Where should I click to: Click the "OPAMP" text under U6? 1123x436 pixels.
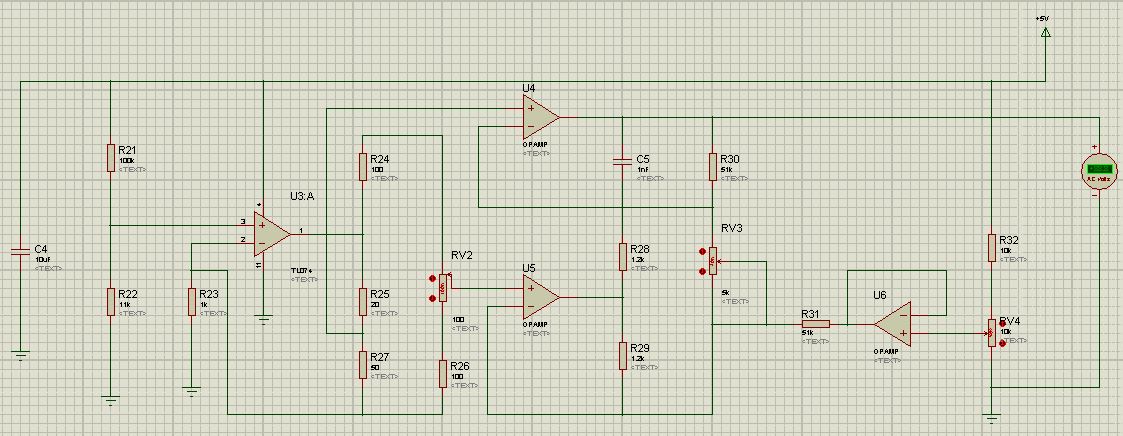(x=887, y=352)
